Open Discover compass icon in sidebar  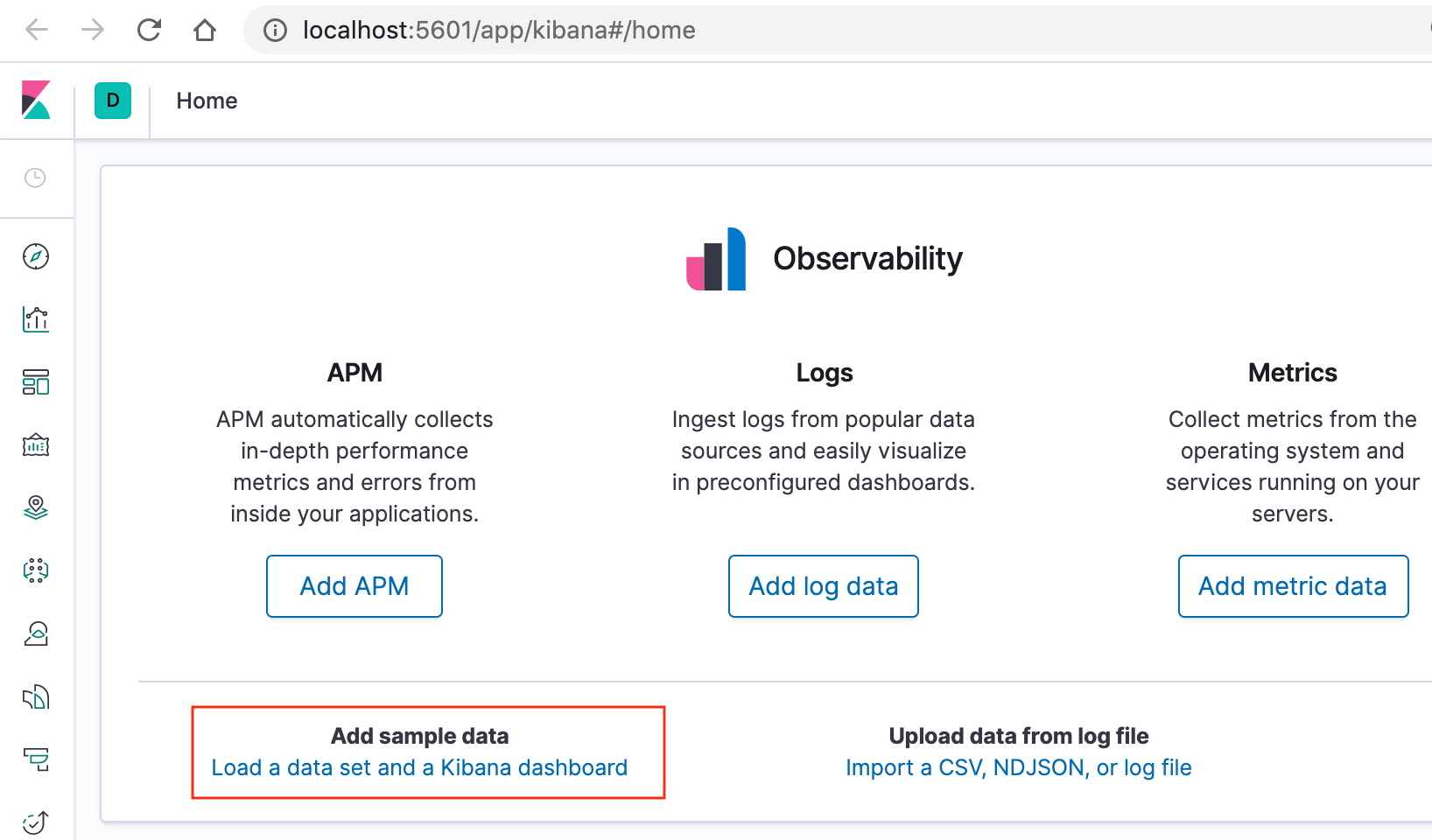tap(36, 256)
